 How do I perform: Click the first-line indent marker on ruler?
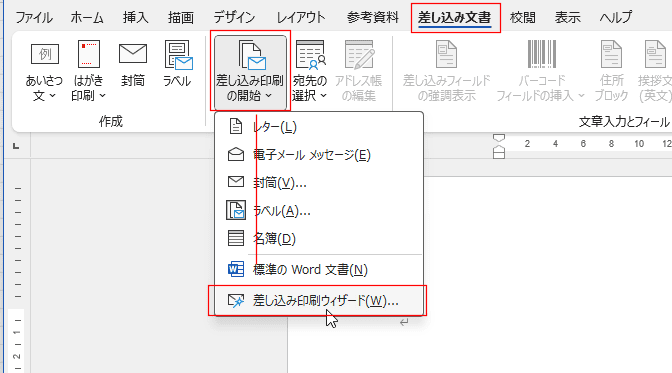(499, 138)
